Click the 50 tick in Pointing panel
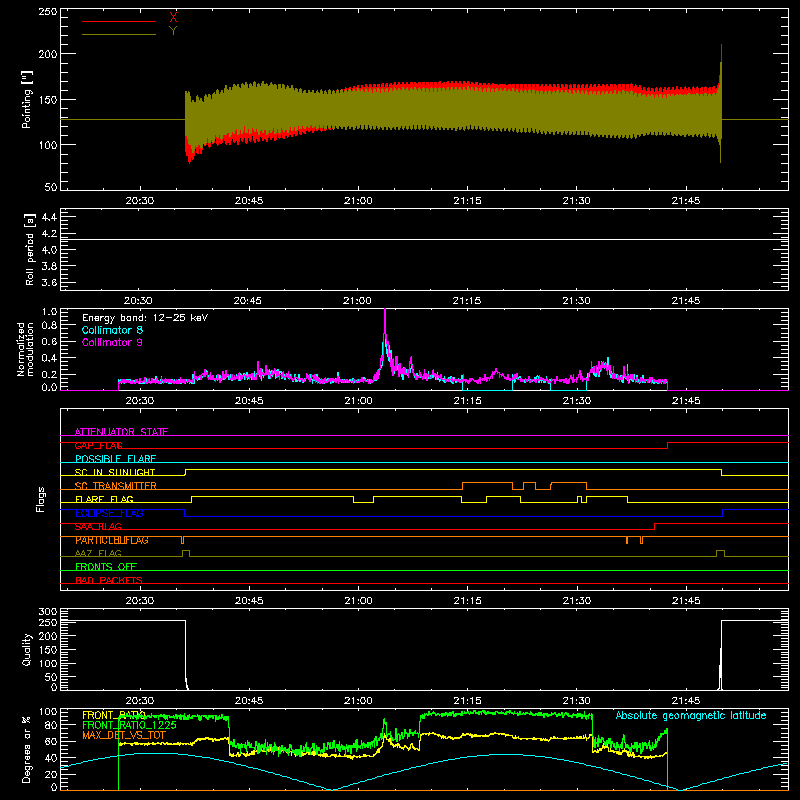 pos(51,187)
